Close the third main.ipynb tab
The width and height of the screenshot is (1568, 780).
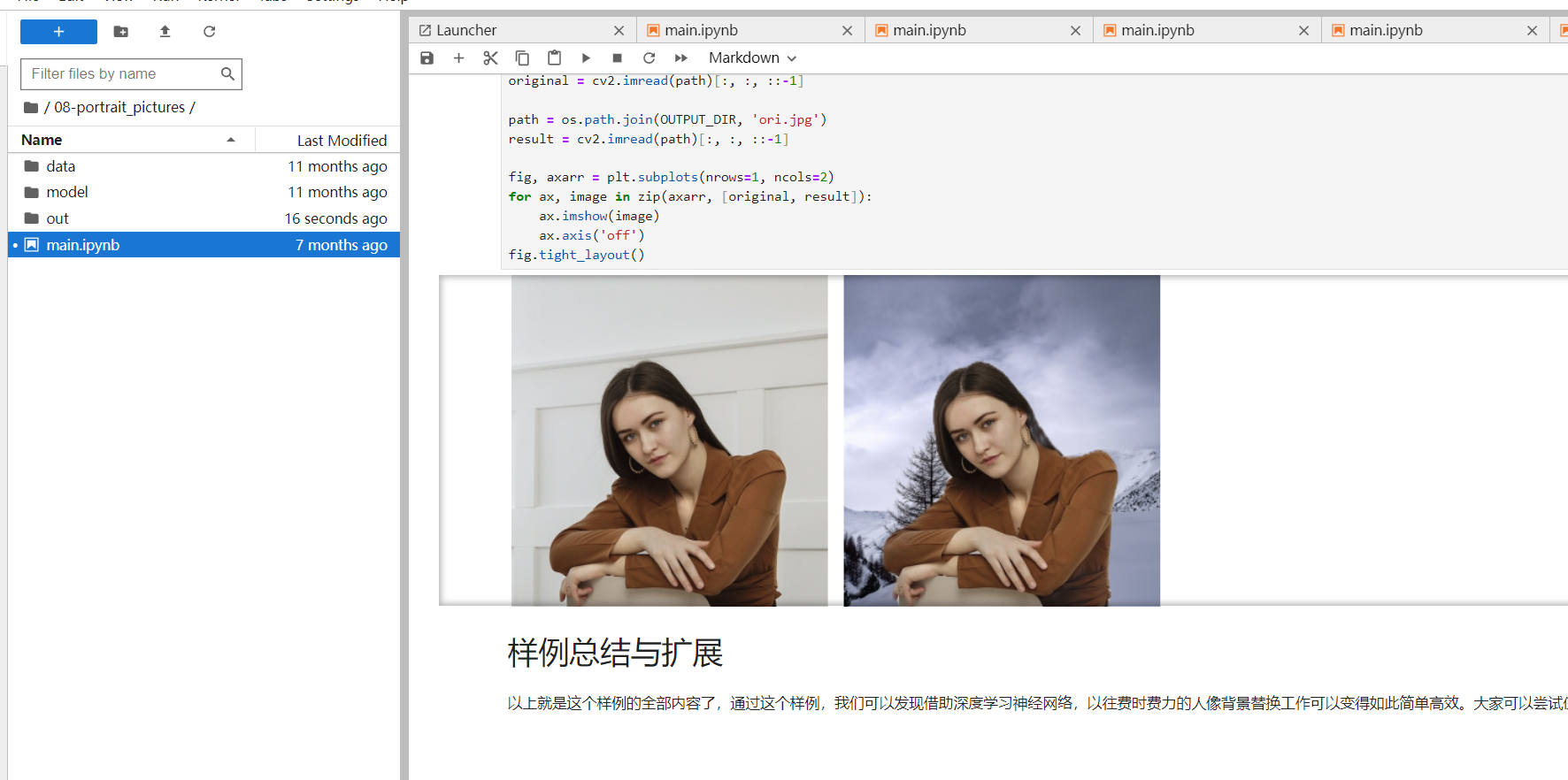click(x=1303, y=31)
